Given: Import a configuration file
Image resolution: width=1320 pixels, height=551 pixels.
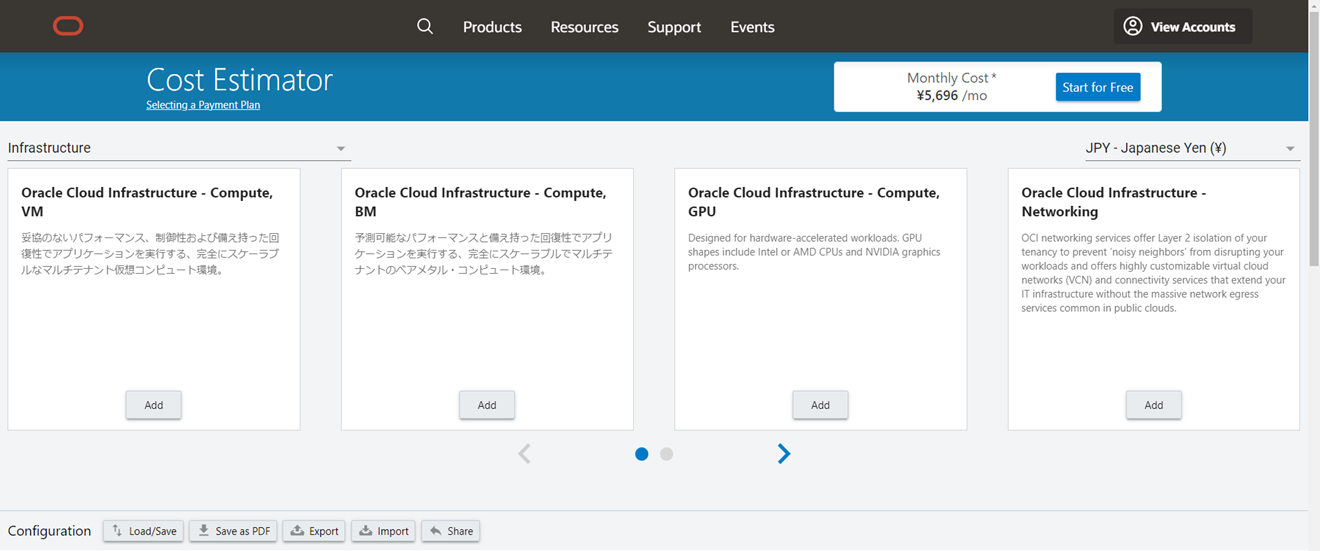Looking at the screenshot, I should [x=383, y=531].
